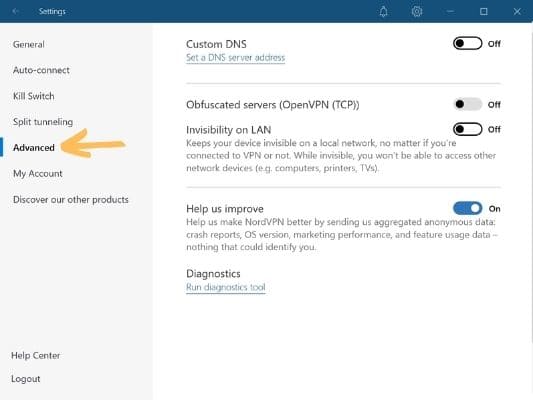Select Kill Switch in the sidebar
Viewport: 533px width, 400px height.
click(x=34, y=96)
